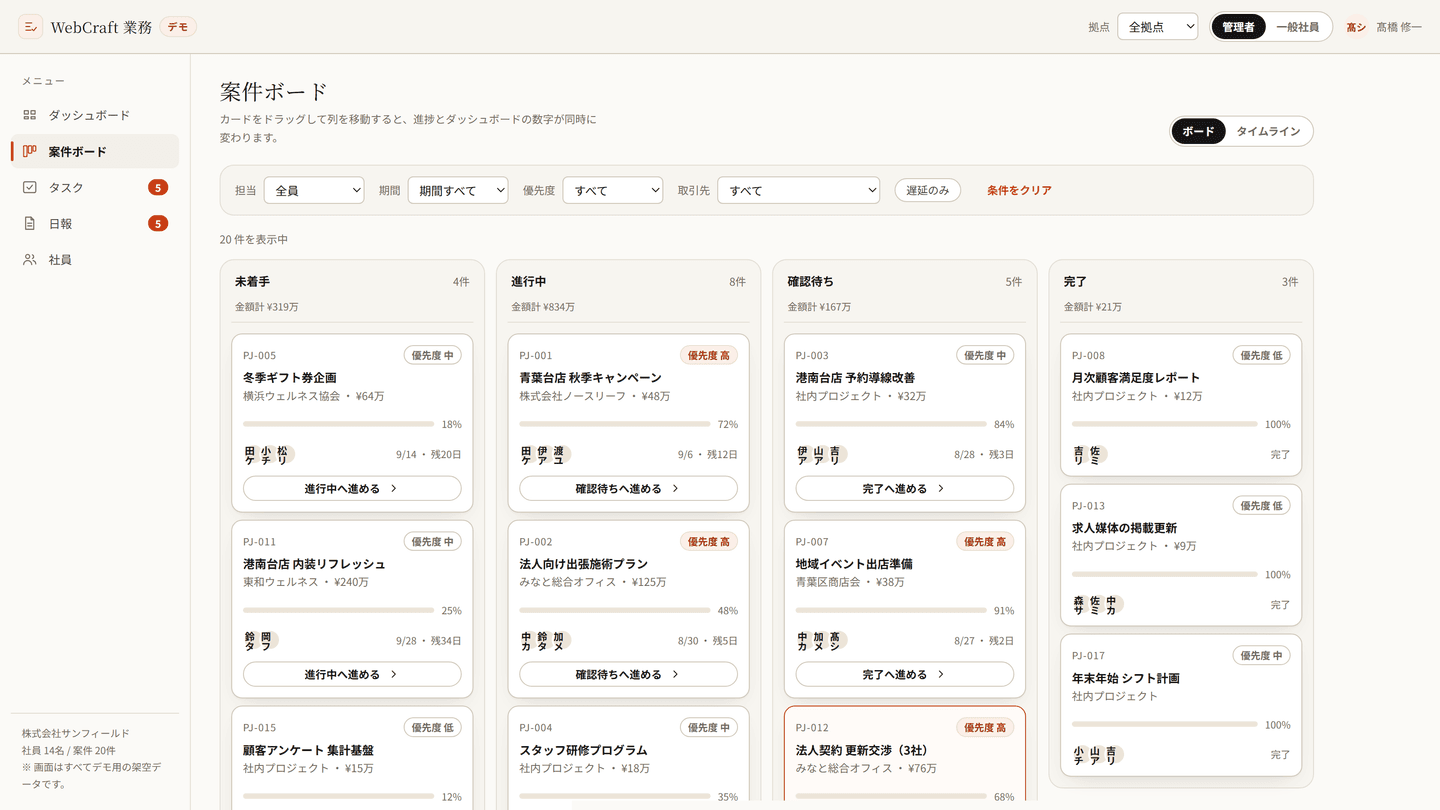Move PJ-011 forward with 進行中へ進める
Image resolution: width=1440 pixels, height=810 pixels.
pos(352,675)
